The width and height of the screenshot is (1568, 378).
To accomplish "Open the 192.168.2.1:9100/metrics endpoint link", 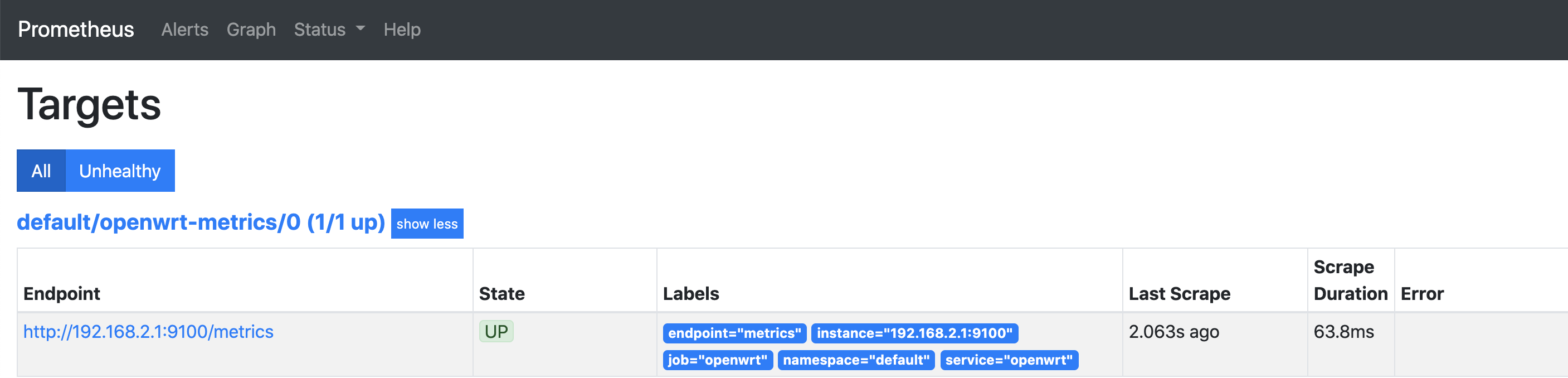I will [x=148, y=332].
